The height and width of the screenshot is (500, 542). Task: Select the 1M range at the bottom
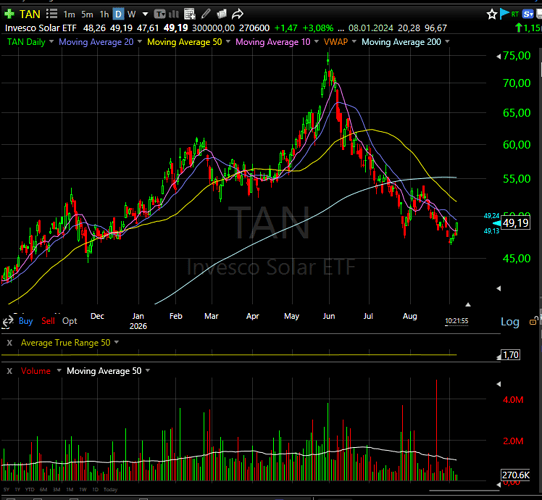(70, 490)
